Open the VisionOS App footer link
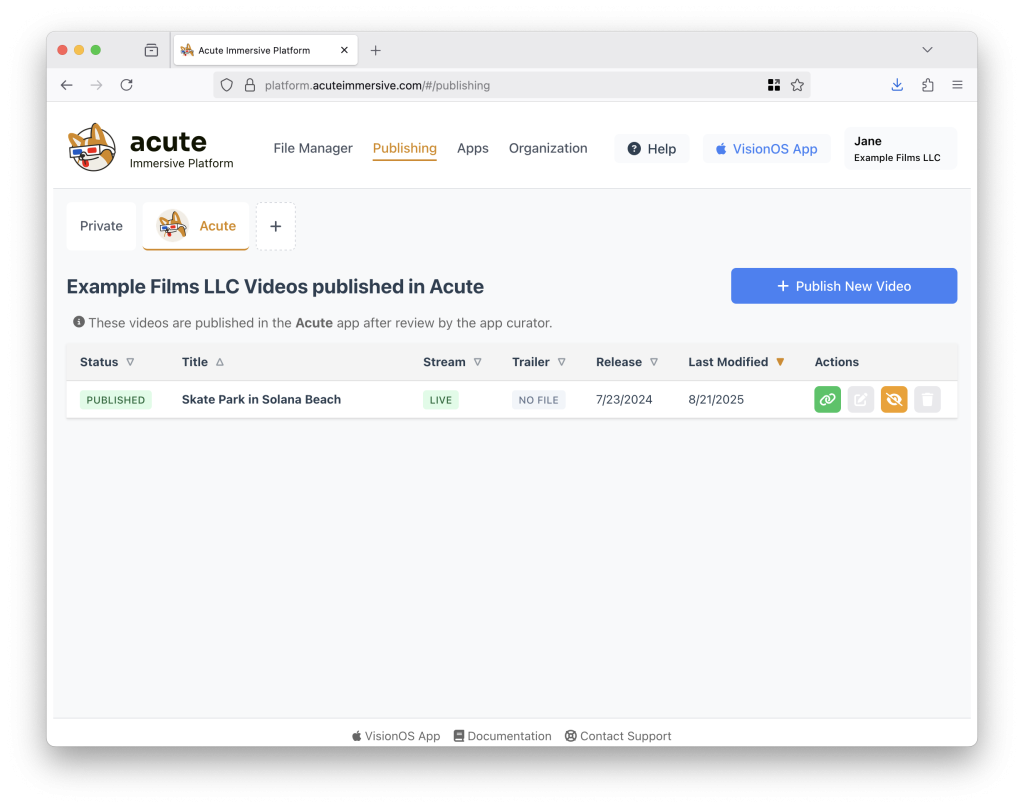1024x808 pixels. 396,736
